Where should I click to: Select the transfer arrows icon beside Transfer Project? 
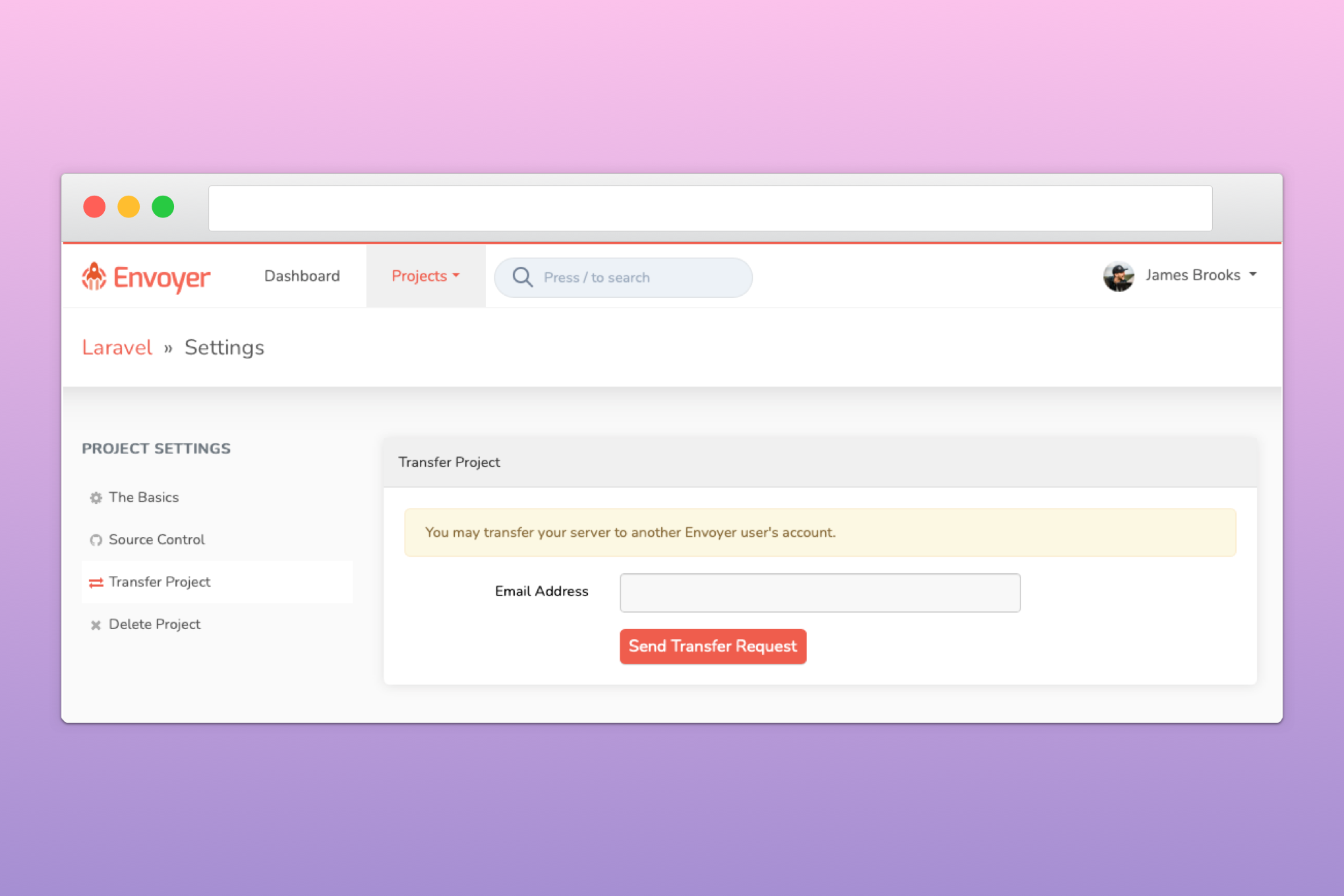point(96,582)
